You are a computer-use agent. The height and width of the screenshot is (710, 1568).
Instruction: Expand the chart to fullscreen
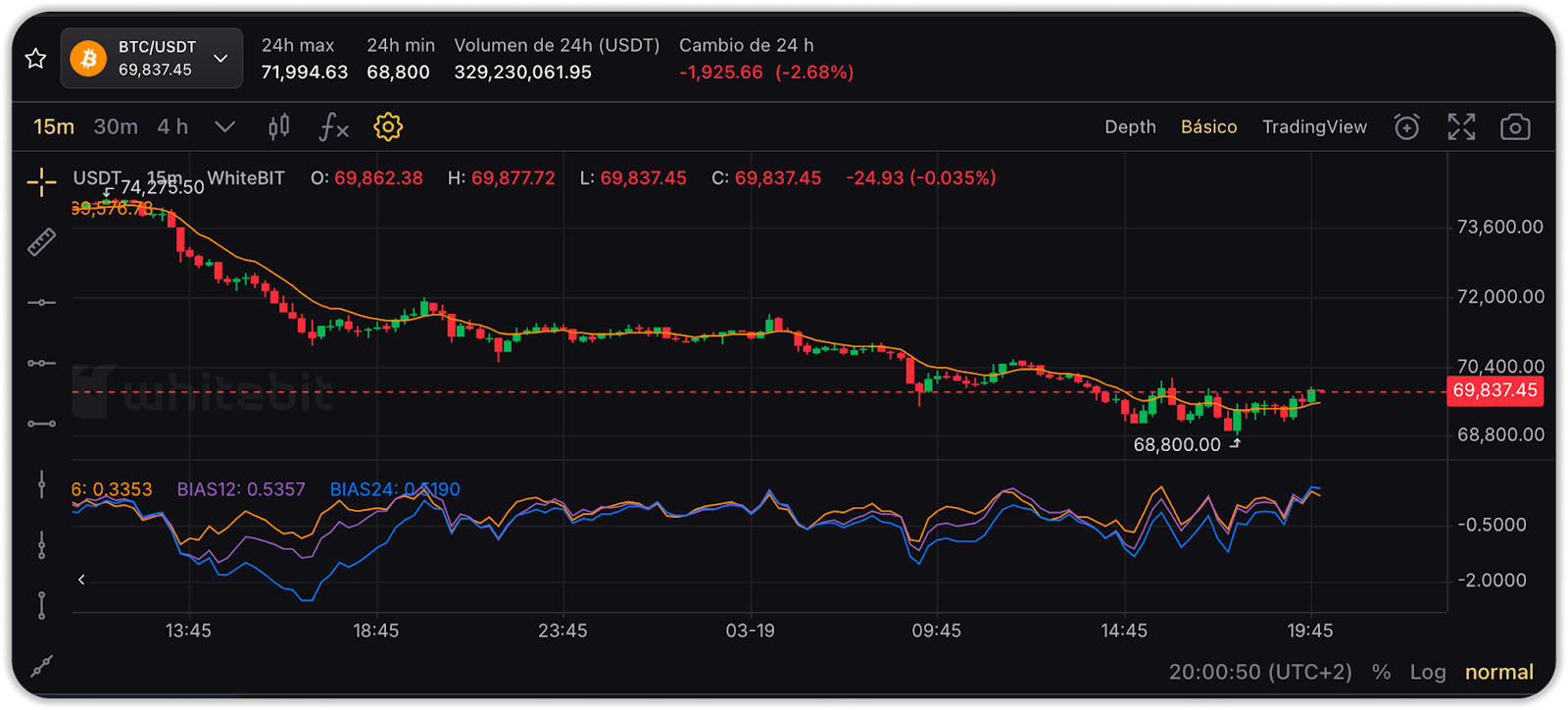tap(1461, 127)
